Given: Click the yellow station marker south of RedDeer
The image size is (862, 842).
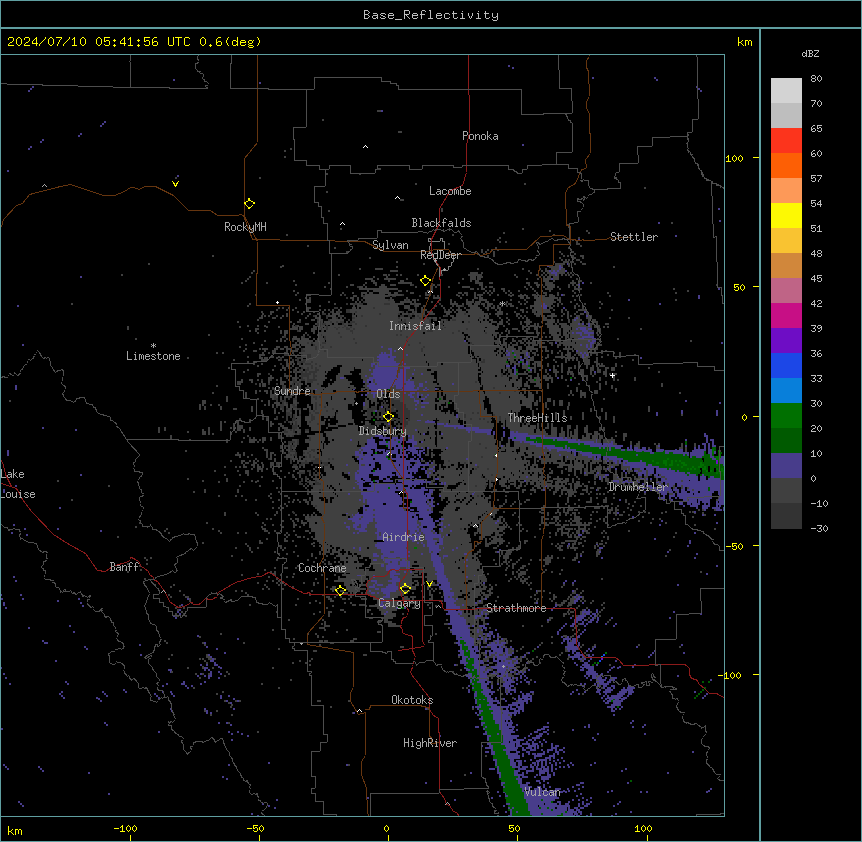Looking at the screenshot, I should tap(425, 281).
